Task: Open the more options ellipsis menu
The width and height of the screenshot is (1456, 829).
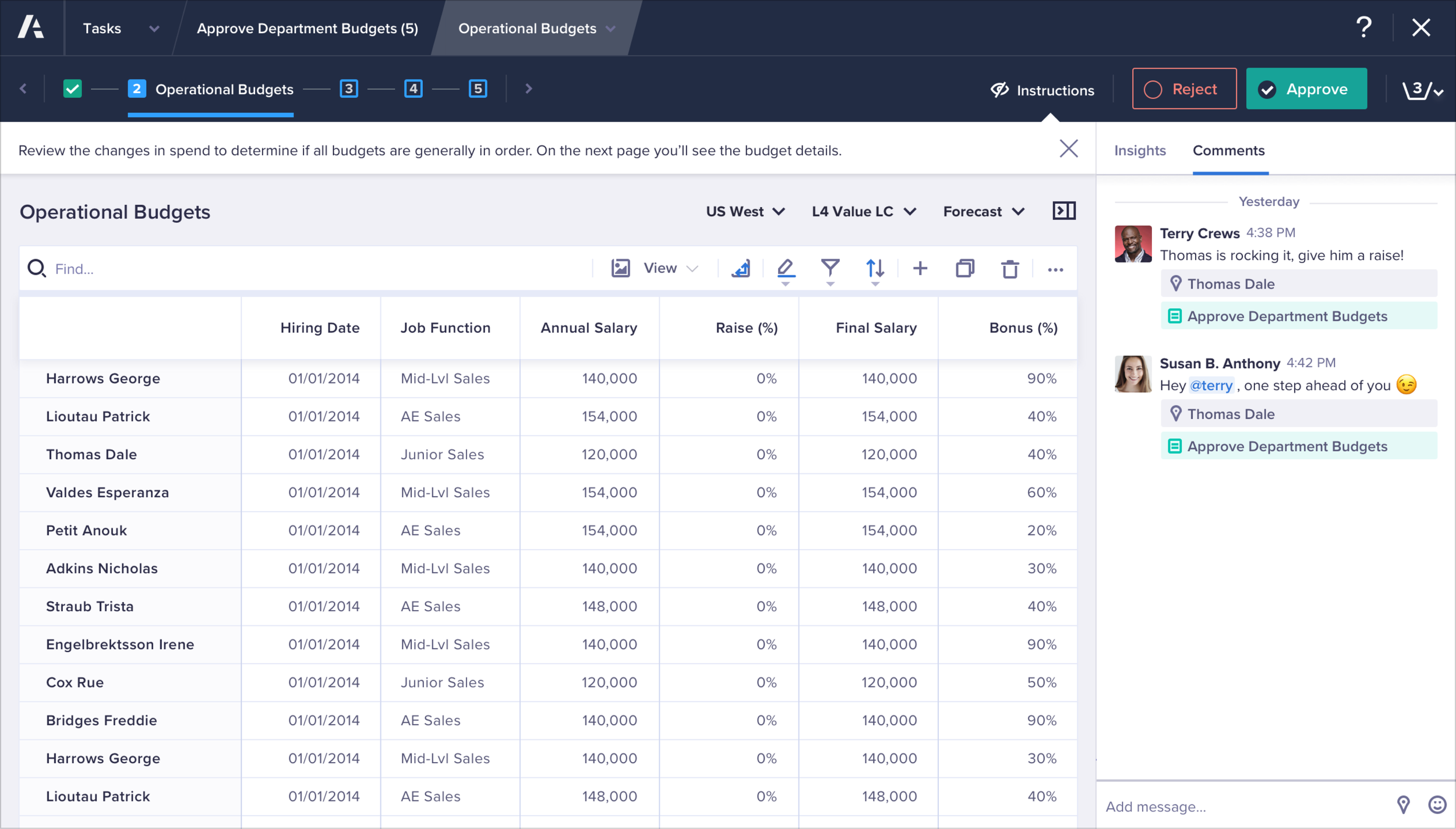Action: (x=1055, y=270)
